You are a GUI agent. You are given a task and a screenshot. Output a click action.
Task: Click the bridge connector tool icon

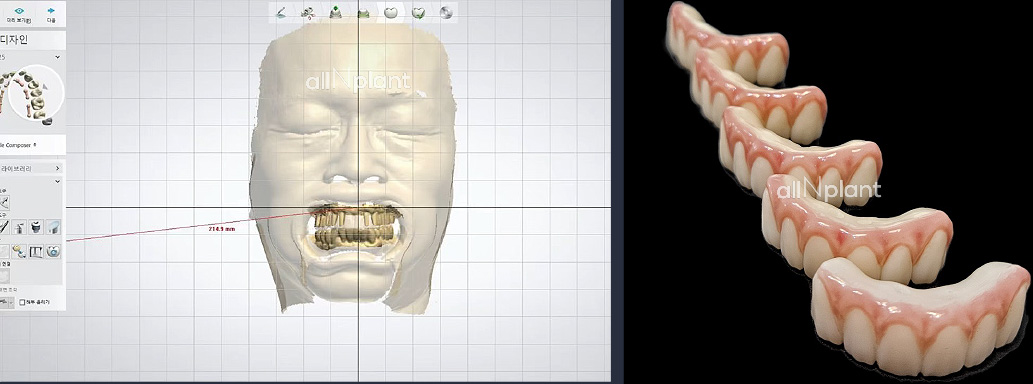37,251
